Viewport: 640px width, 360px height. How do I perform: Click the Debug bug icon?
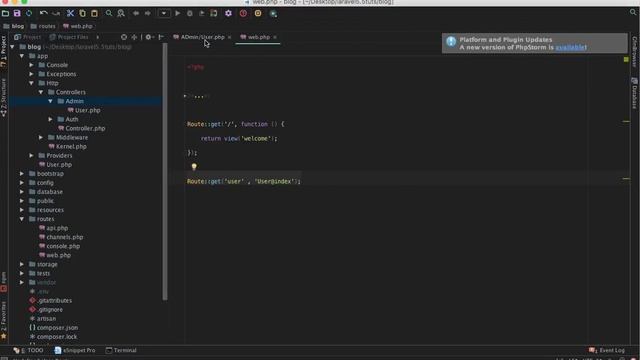(190, 13)
